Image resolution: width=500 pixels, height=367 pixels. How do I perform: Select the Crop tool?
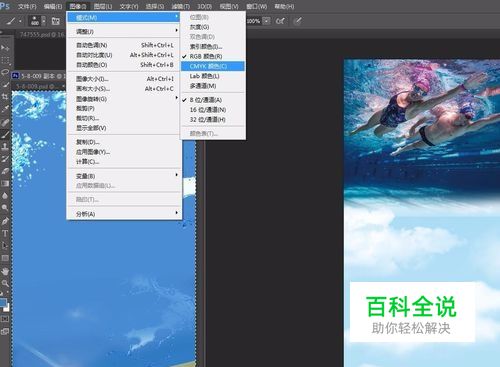pos(5,97)
